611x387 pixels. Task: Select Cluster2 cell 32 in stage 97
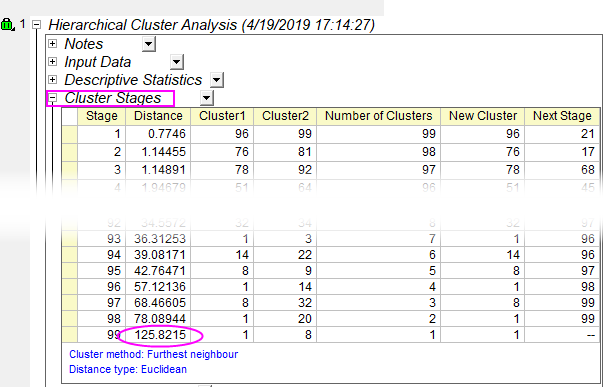click(285, 302)
